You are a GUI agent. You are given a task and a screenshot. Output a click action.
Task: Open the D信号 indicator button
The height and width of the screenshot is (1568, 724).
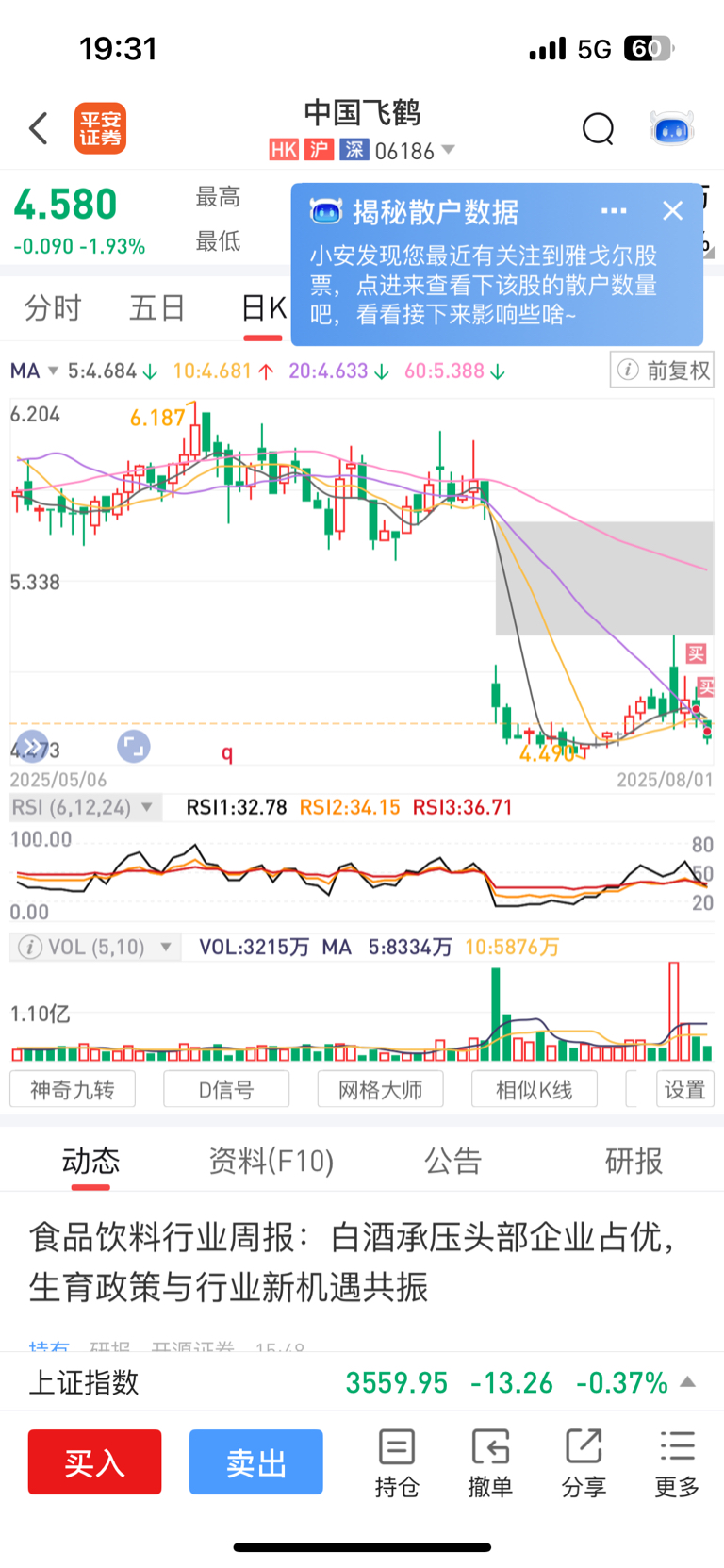226,1089
